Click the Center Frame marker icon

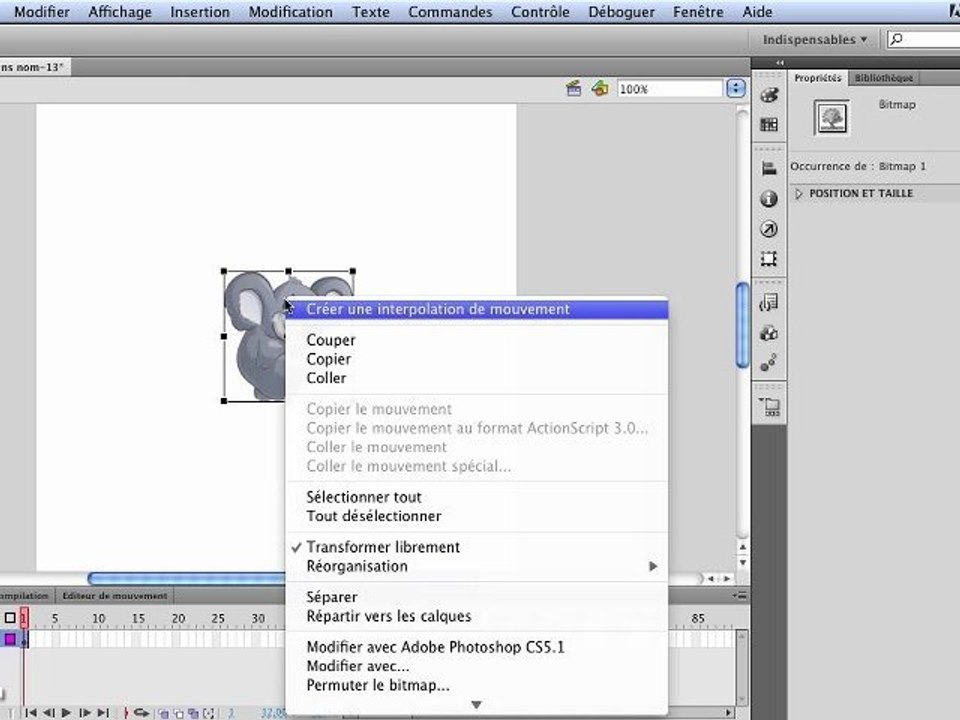tap(126, 713)
